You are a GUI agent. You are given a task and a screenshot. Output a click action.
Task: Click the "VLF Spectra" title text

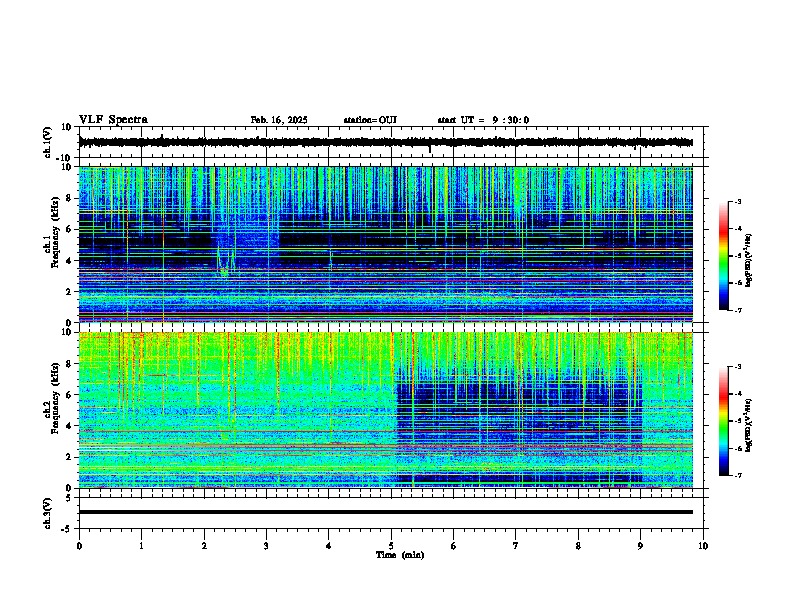pos(113,120)
